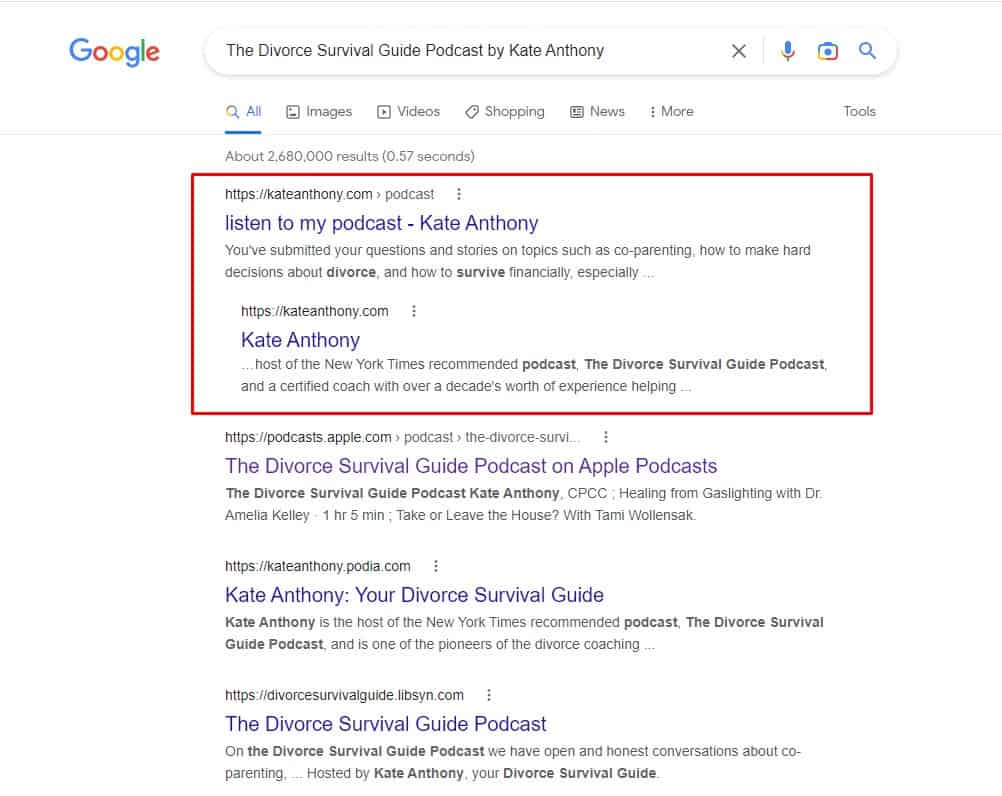
Task: Open options menu beside https://kateanthony.com sub-result
Action: pyautogui.click(x=414, y=311)
